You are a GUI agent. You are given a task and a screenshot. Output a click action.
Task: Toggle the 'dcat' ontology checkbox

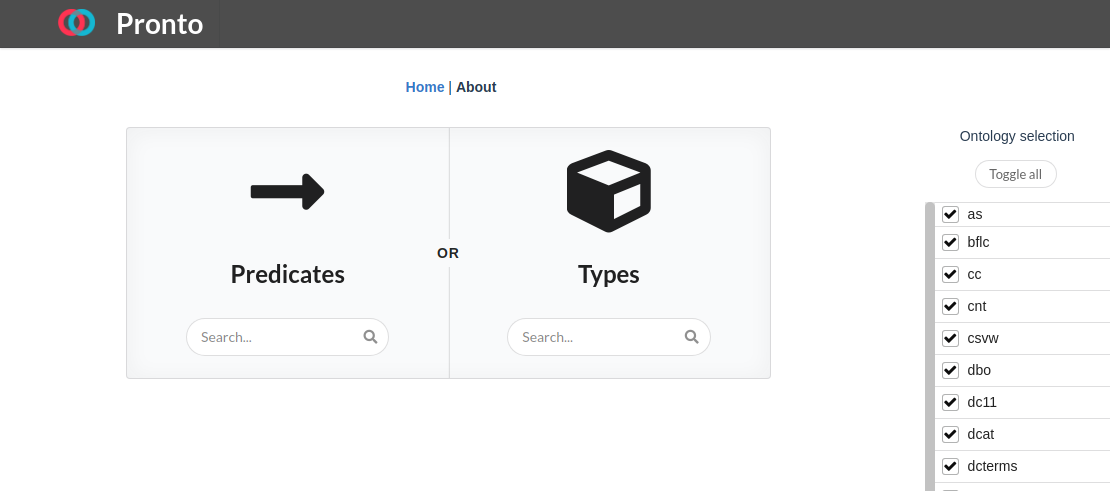click(950, 434)
